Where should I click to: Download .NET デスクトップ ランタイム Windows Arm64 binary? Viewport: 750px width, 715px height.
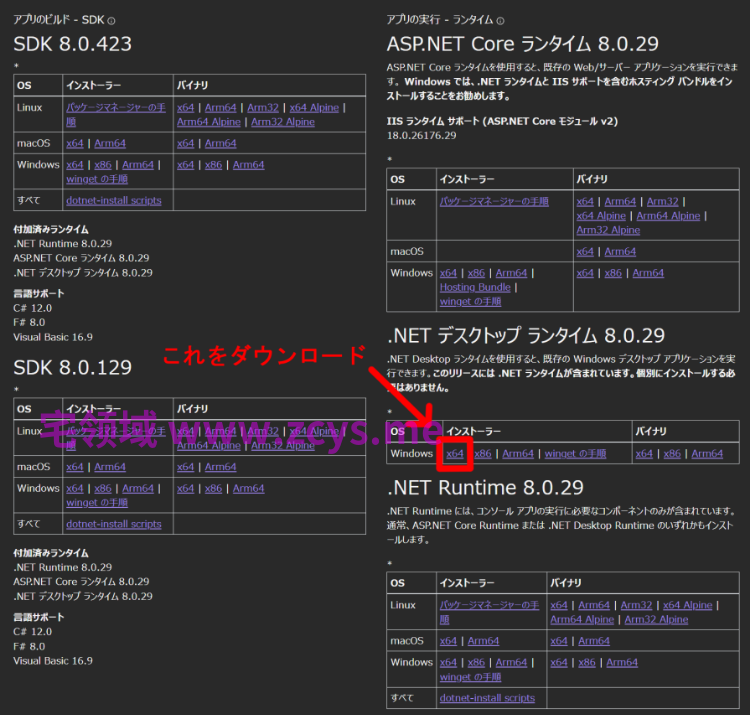(707, 454)
